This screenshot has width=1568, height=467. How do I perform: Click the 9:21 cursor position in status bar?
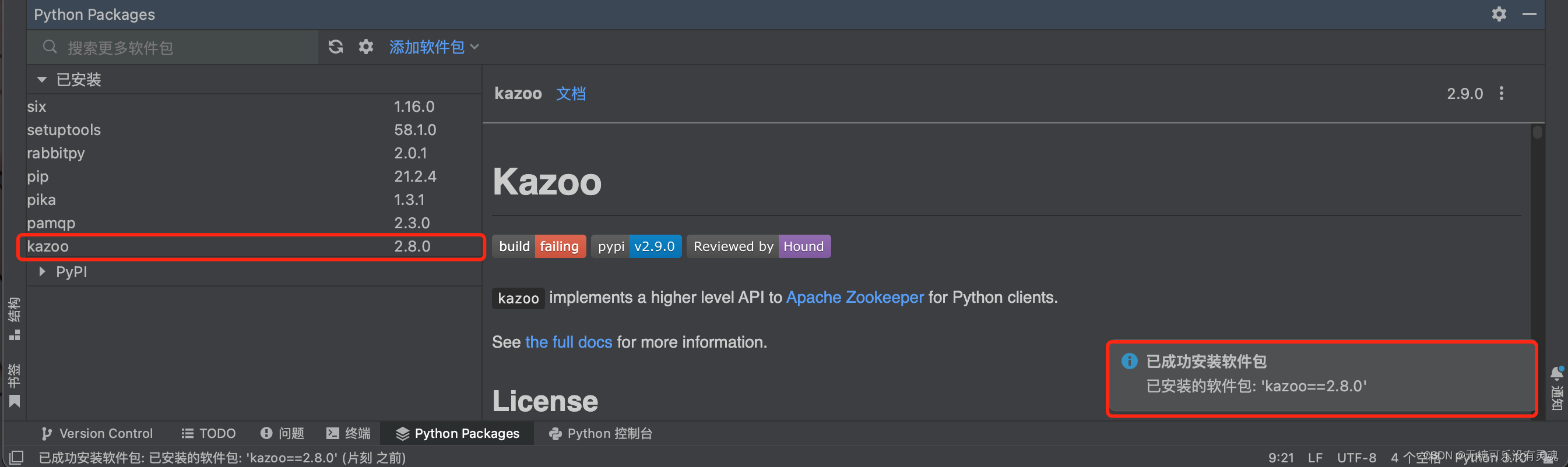coord(1281,457)
